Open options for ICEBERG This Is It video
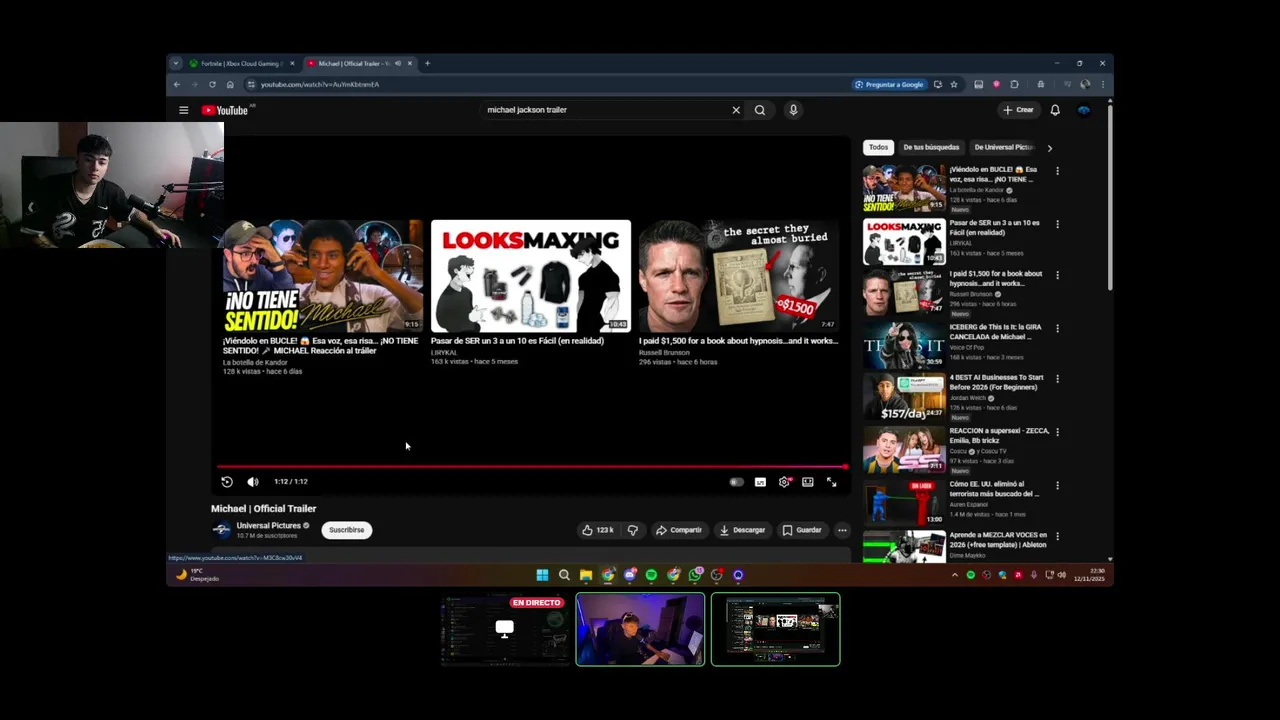The height and width of the screenshot is (720, 1280). coord(1057,328)
